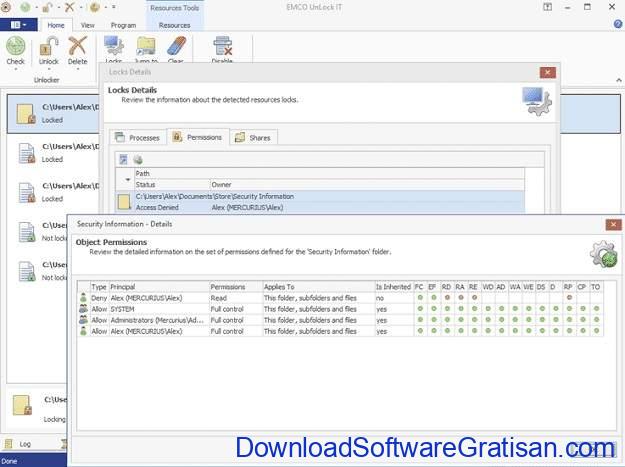Viewport: 625px width, 467px height.
Task: Expand the column chooser arrow beside Path
Action: click(x=128, y=180)
